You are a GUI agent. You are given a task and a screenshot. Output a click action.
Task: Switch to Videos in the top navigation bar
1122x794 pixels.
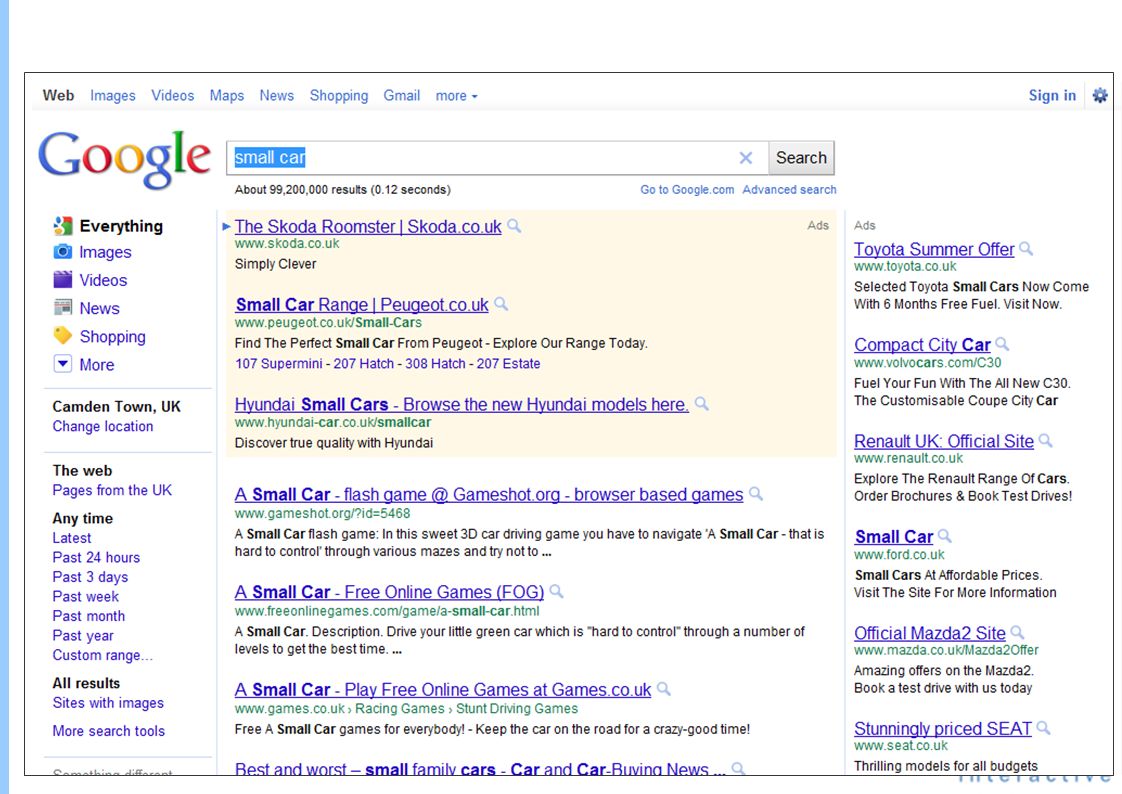coord(172,96)
